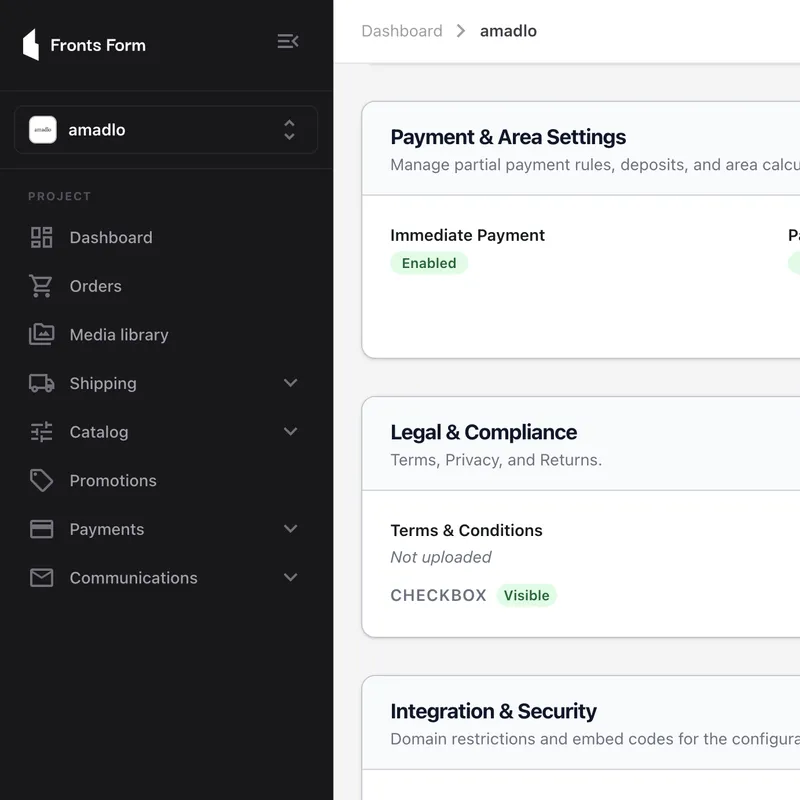This screenshot has height=800, width=800.
Task: Click the Promotions tag icon
Action: pos(41,480)
